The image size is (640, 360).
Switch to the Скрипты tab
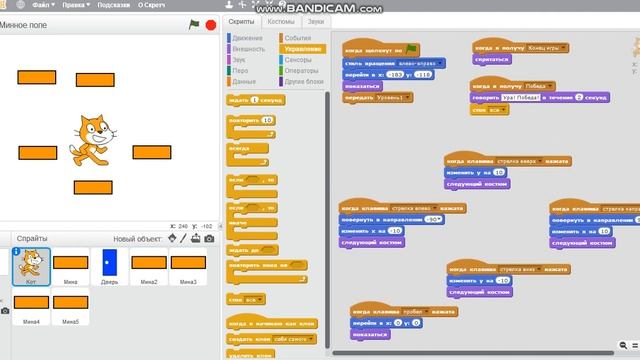[x=241, y=22]
